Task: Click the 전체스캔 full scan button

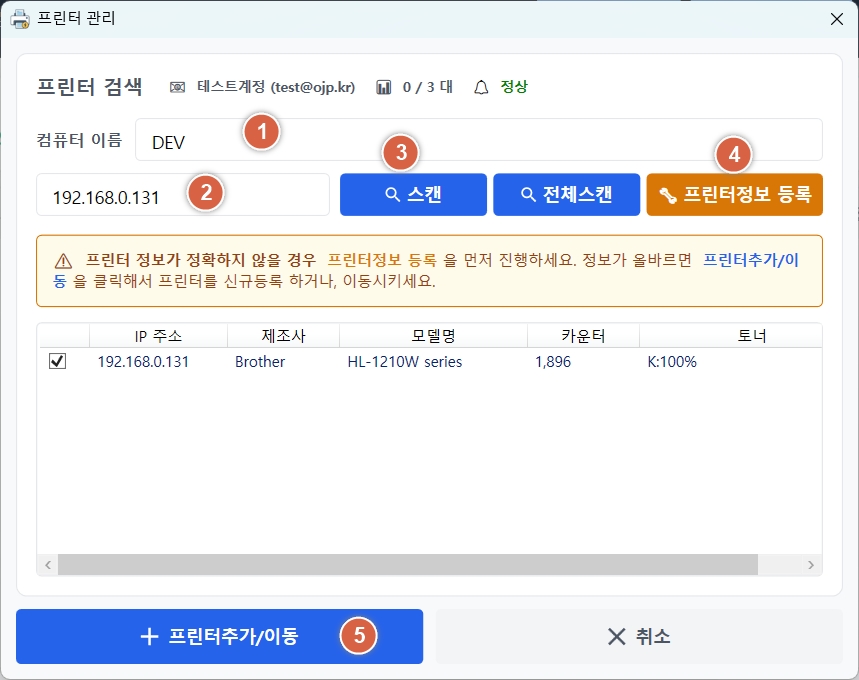Action: pos(566,195)
